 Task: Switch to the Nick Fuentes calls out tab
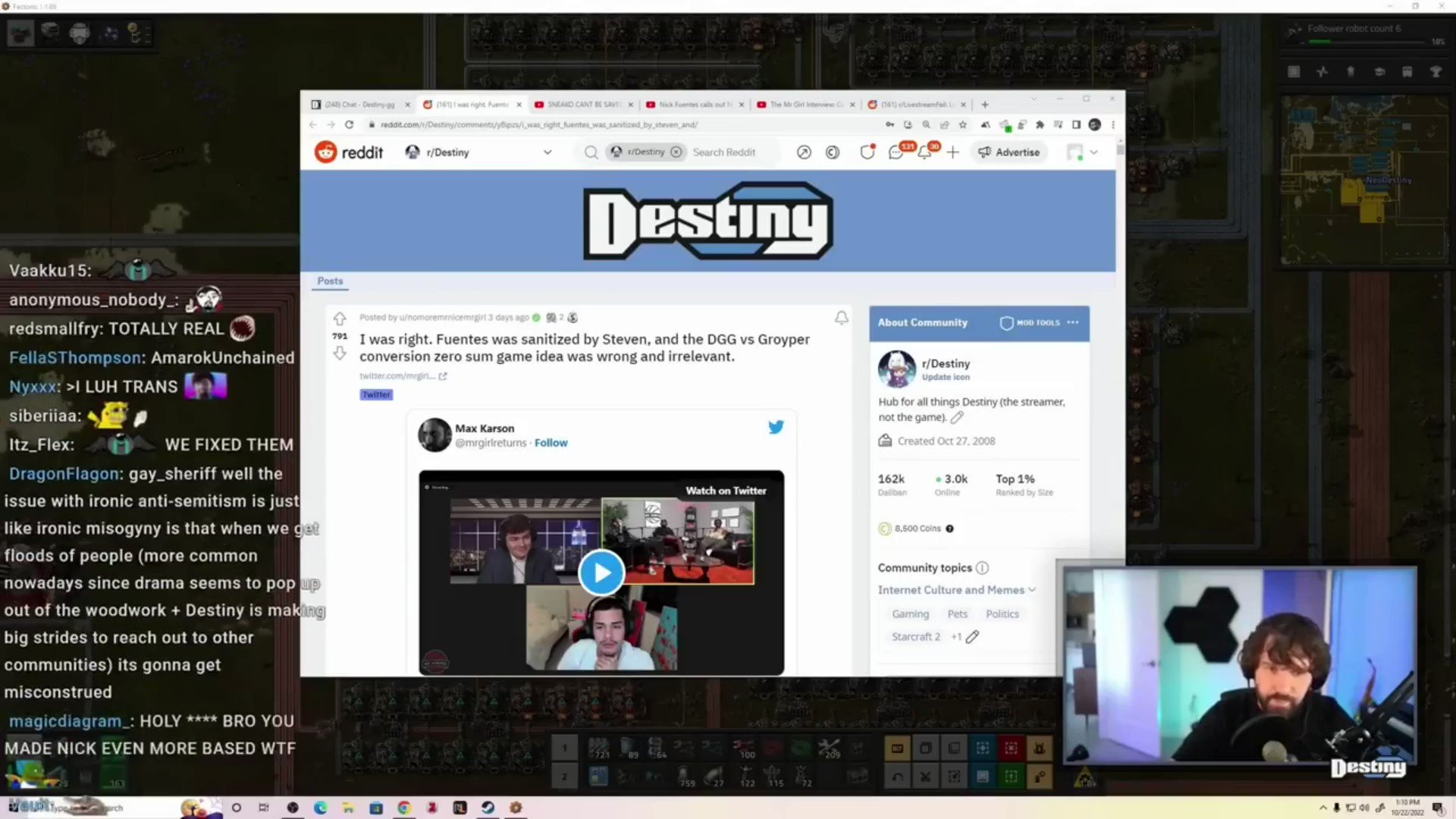coord(694,105)
